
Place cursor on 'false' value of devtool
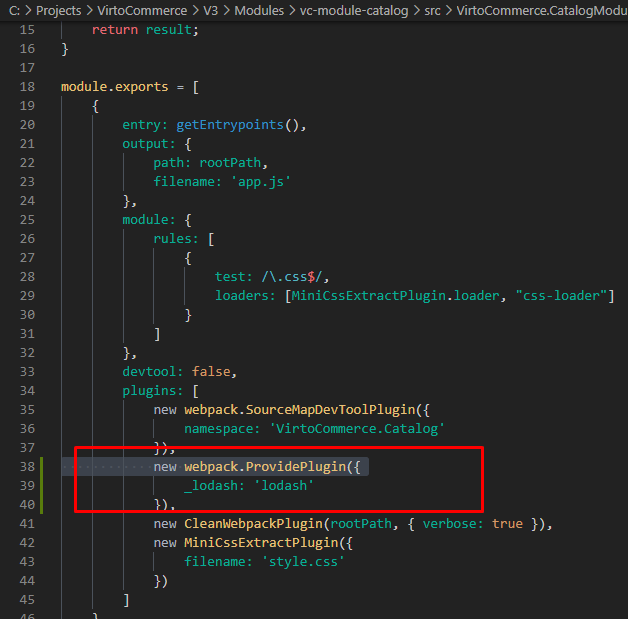(211, 372)
